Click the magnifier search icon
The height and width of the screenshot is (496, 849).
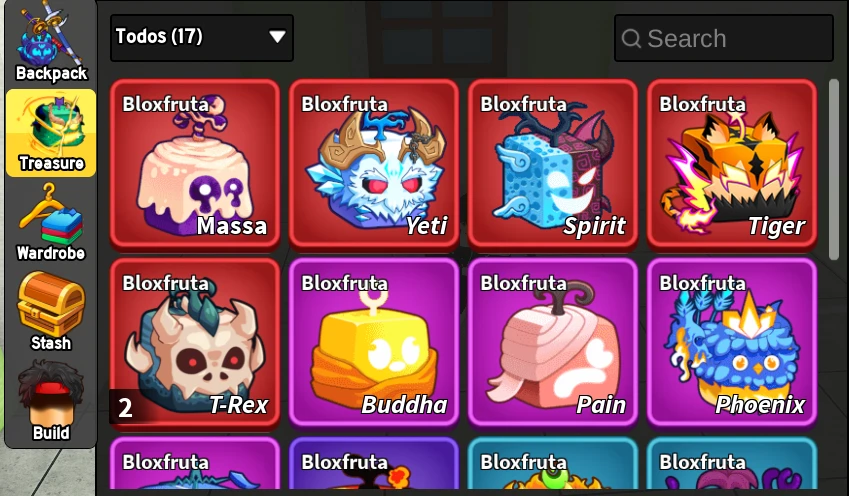[631, 38]
